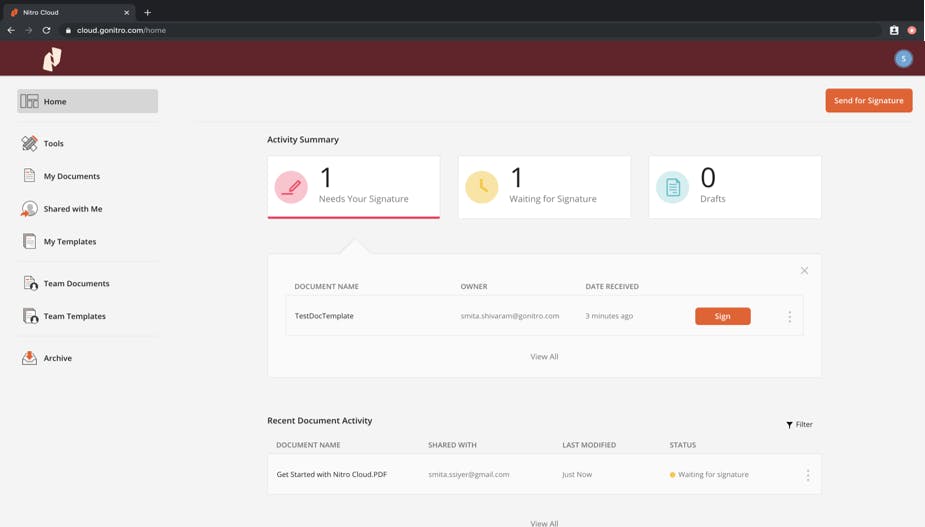Click the 'Just Now' last modified cell
Viewport: 925px width, 527px height.
coord(577,474)
